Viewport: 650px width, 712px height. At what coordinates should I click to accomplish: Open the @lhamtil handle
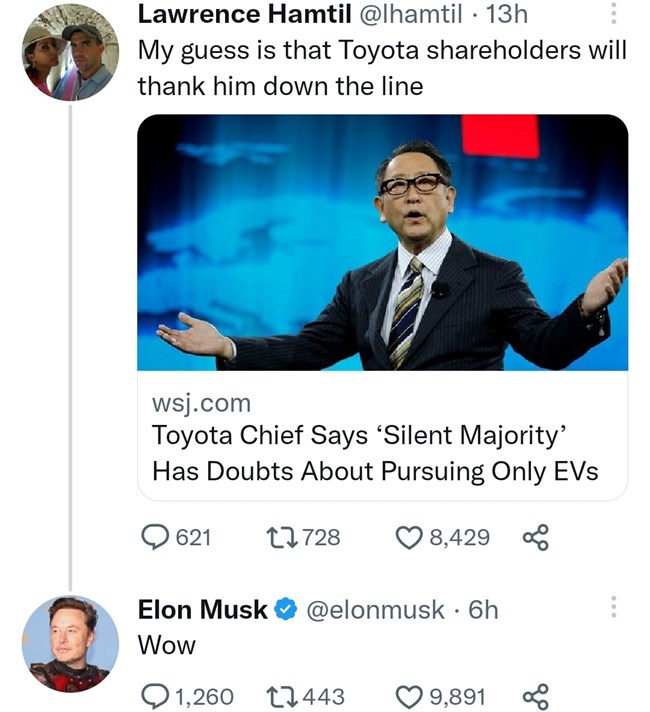tap(411, 15)
